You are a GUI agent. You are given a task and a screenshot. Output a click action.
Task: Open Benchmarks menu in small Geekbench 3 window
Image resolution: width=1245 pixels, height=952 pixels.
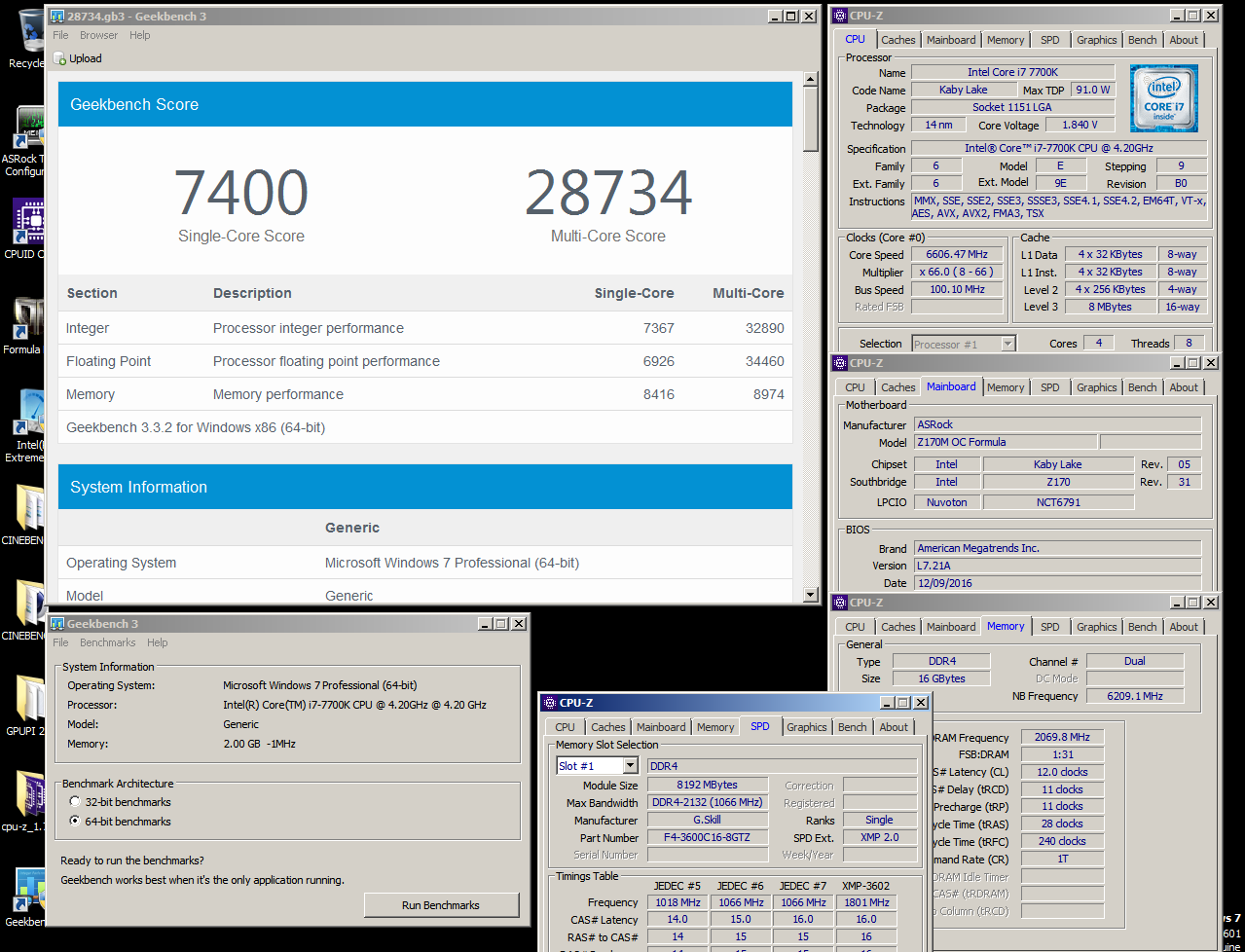pyautogui.click(x=108, y=642)
